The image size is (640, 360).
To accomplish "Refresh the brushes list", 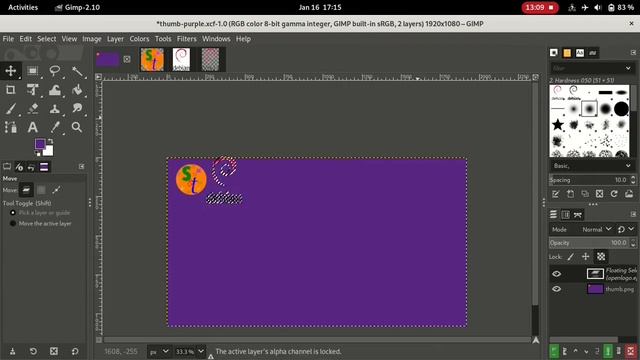I will pyautogui.click(x=614, y=194).
